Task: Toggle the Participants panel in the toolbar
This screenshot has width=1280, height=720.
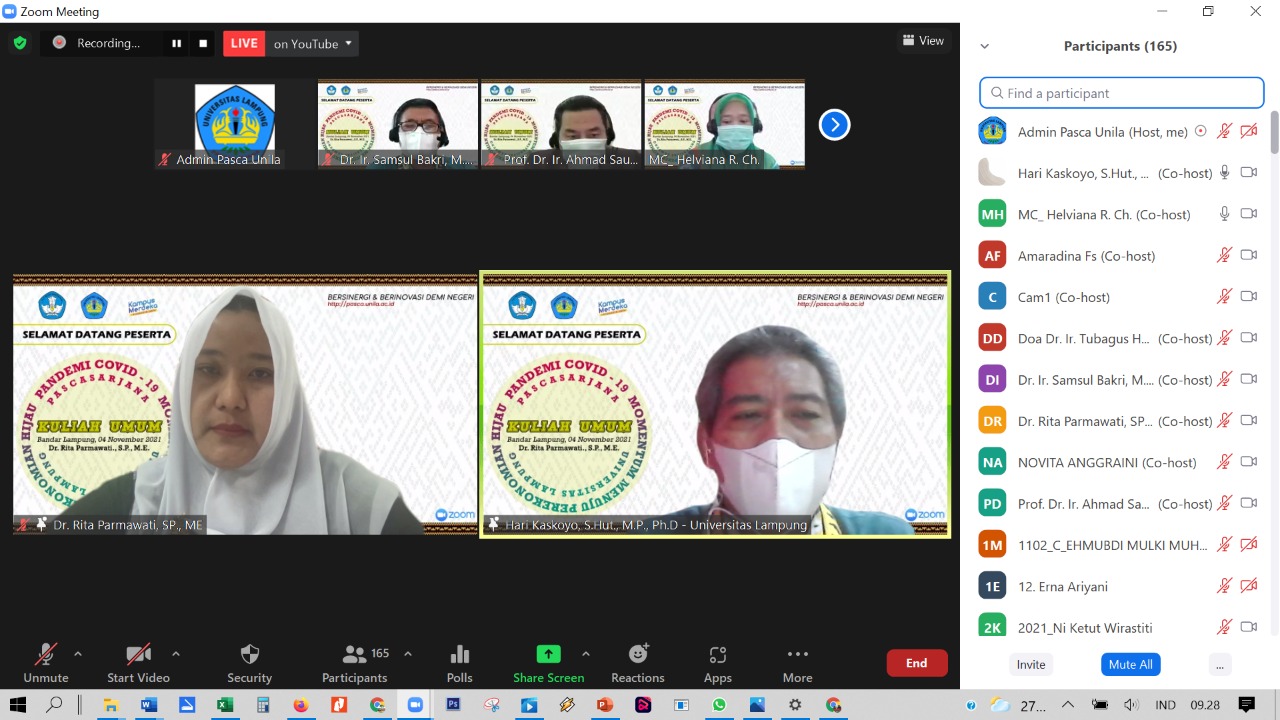Action: tap(355, 663)
